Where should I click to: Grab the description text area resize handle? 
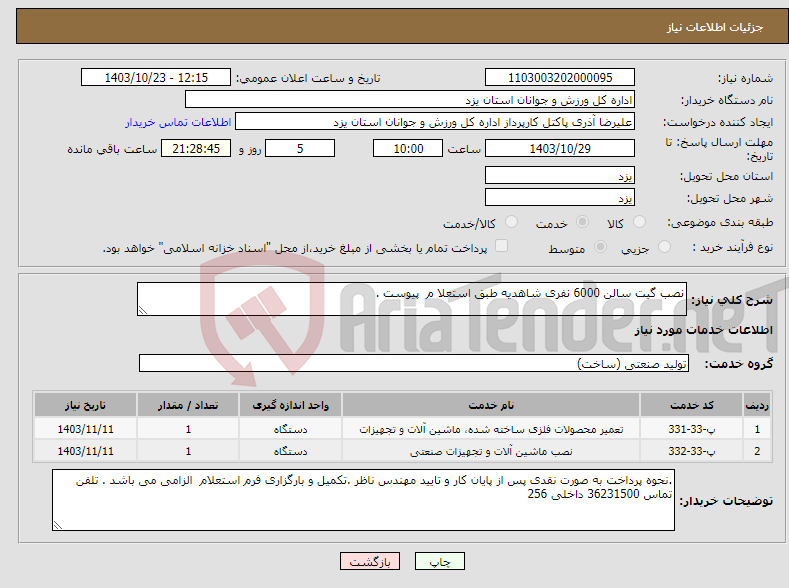pos(142,310)
